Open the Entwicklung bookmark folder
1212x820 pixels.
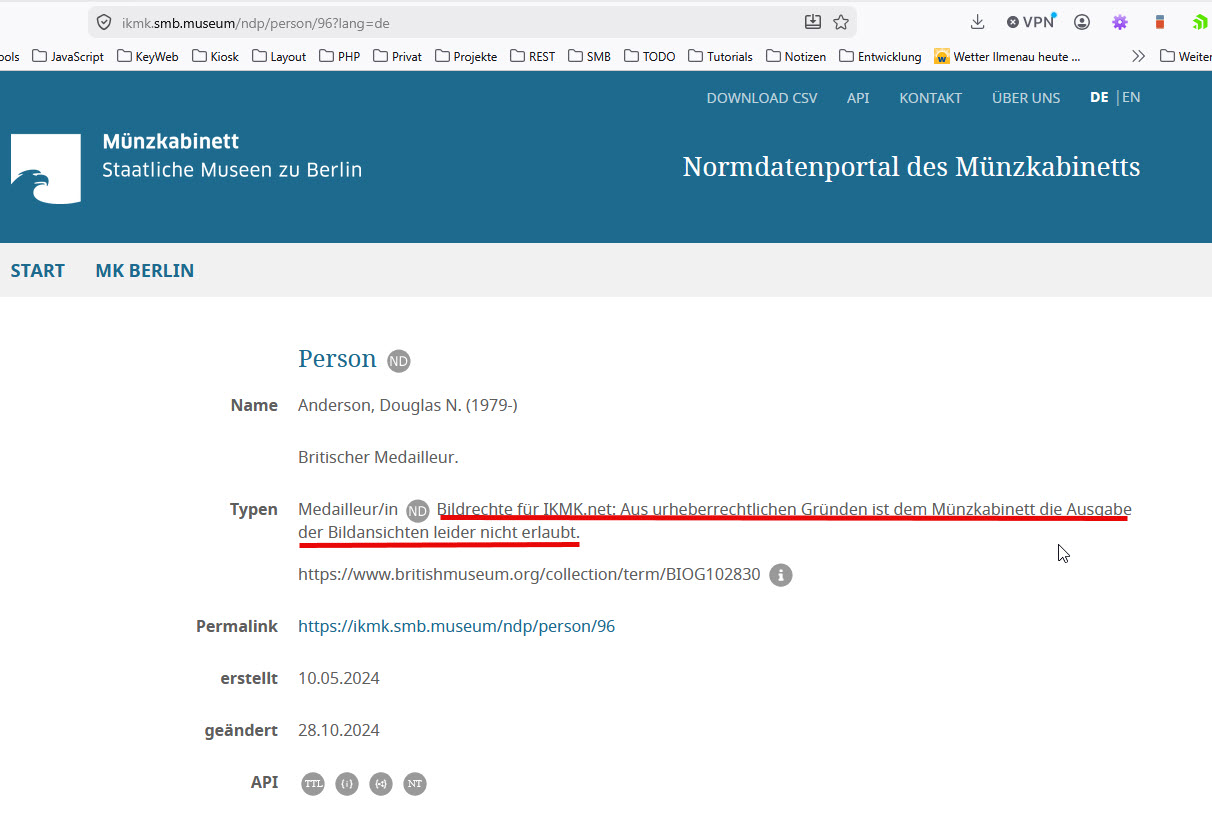pos(881,56)
